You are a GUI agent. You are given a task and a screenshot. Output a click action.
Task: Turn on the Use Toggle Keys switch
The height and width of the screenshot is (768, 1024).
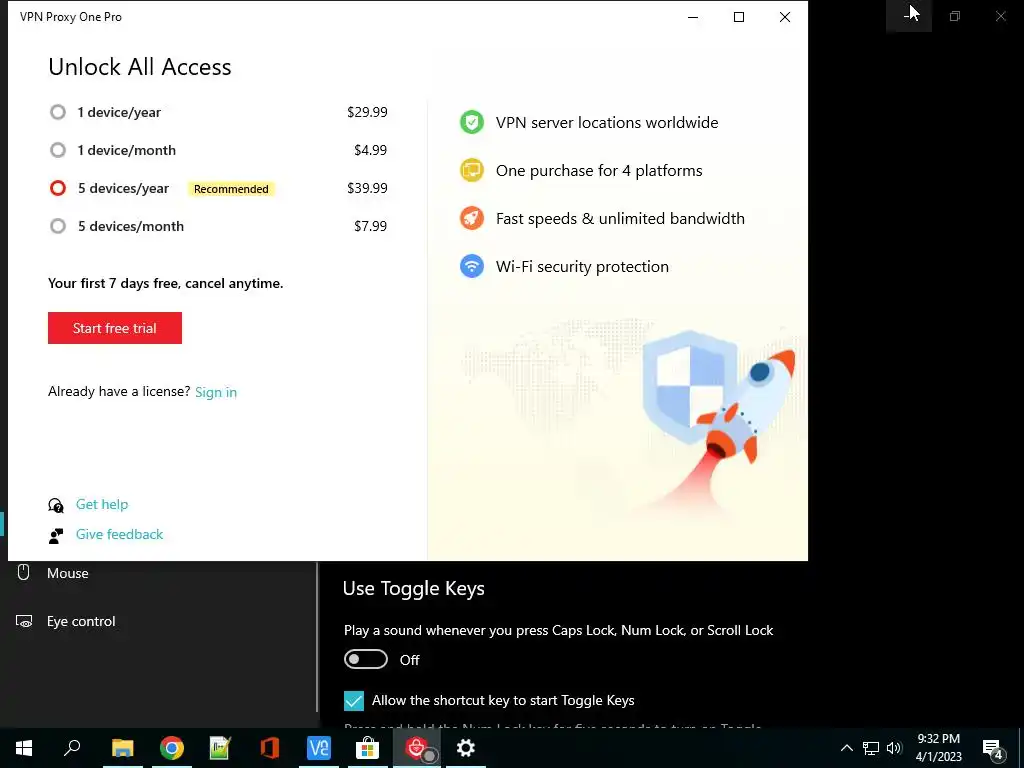point(366,660)
